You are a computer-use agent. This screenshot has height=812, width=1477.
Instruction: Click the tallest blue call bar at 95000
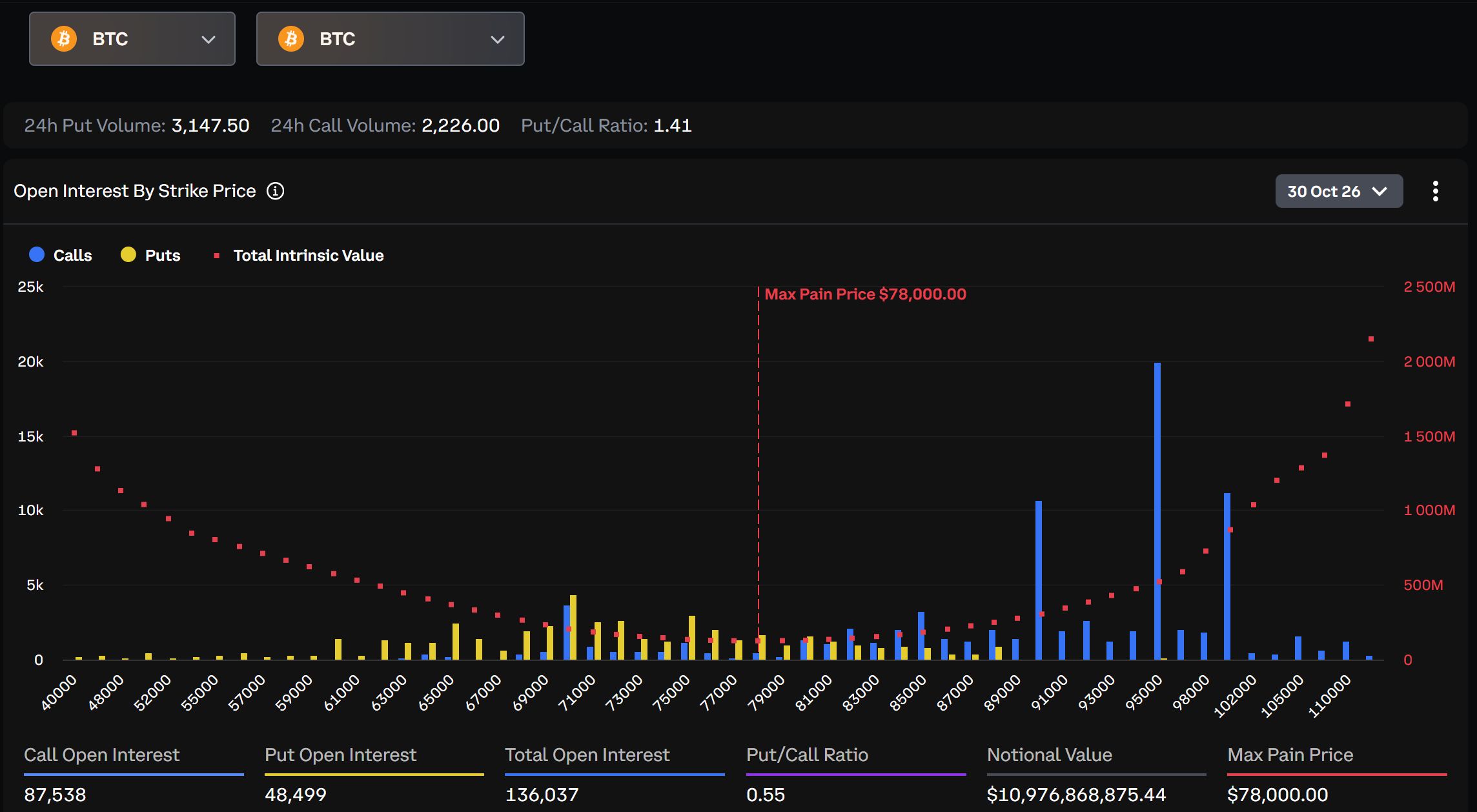(1157, 511)
